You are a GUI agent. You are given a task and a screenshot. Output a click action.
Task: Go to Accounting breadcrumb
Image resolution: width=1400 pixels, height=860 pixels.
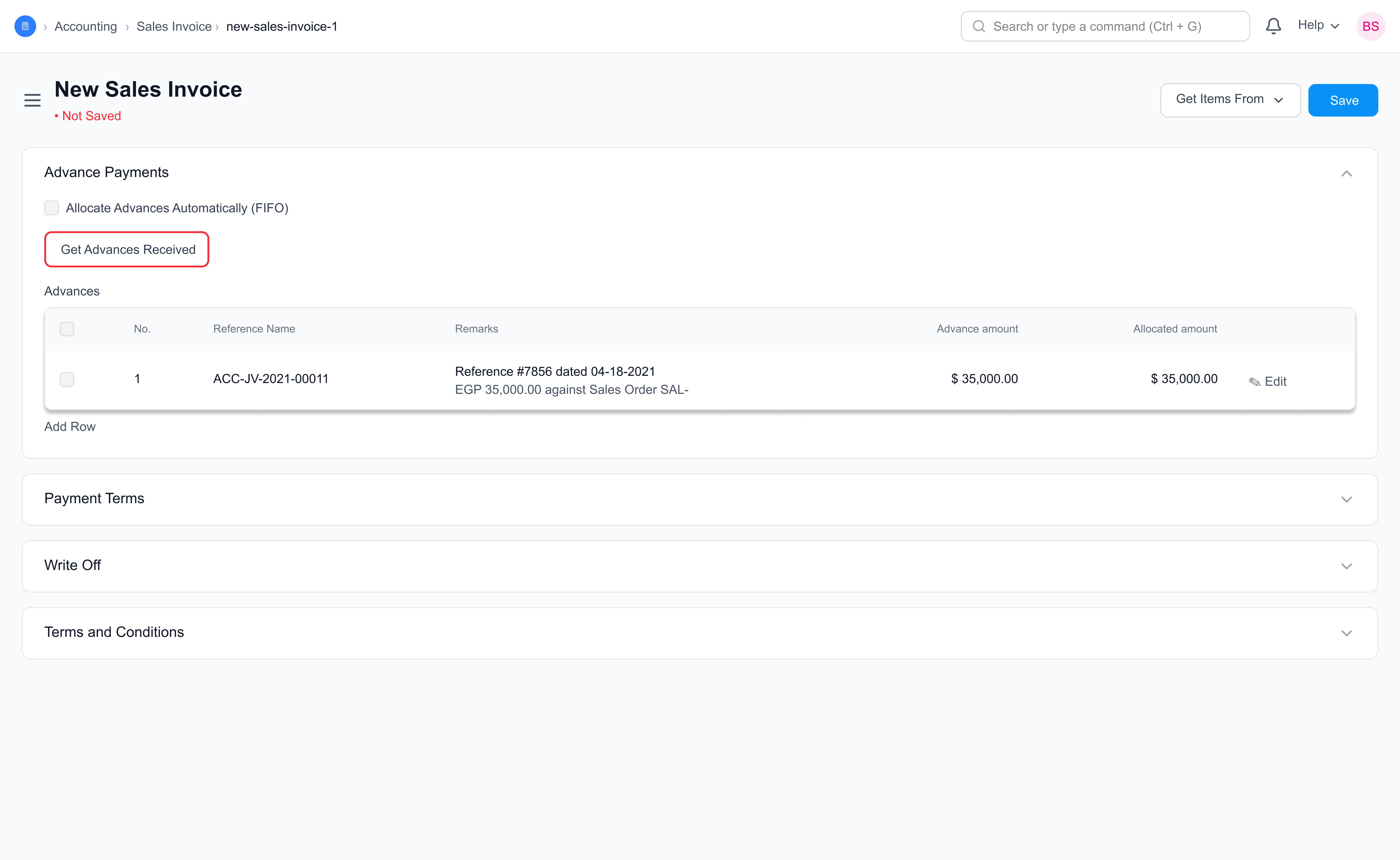pyautogui.click(x=86, y=27)
